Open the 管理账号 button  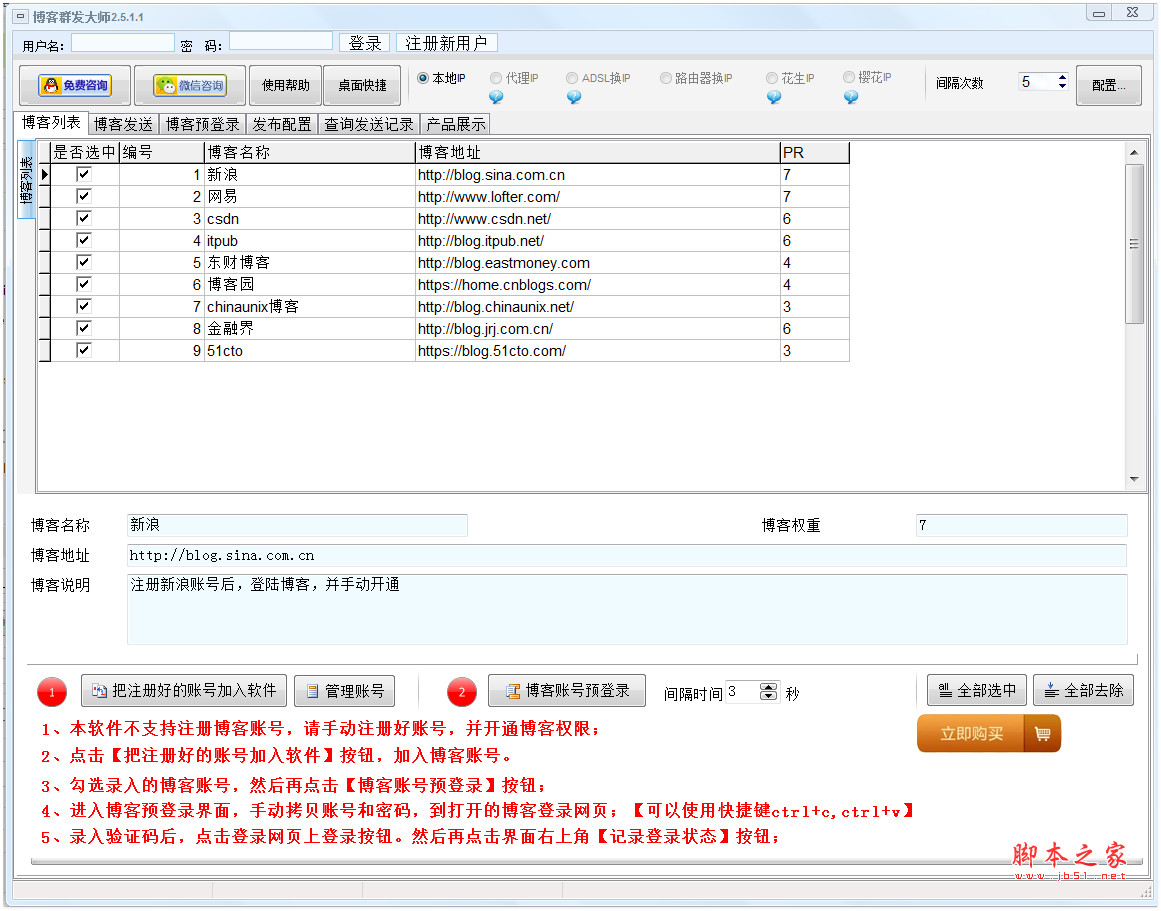tap(344, 691)
